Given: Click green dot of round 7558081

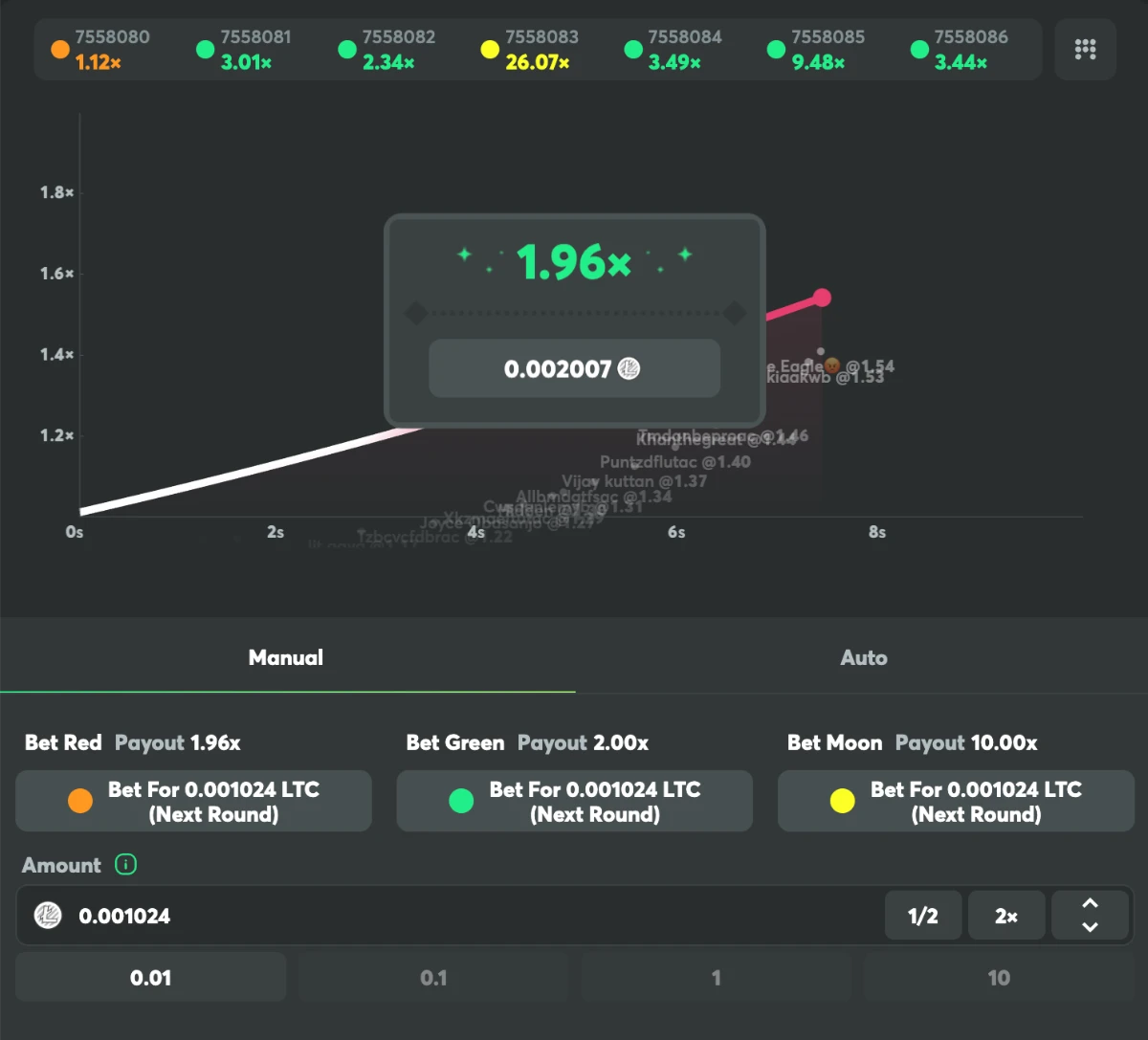Looking at the screenshot, I should (205, 50).
